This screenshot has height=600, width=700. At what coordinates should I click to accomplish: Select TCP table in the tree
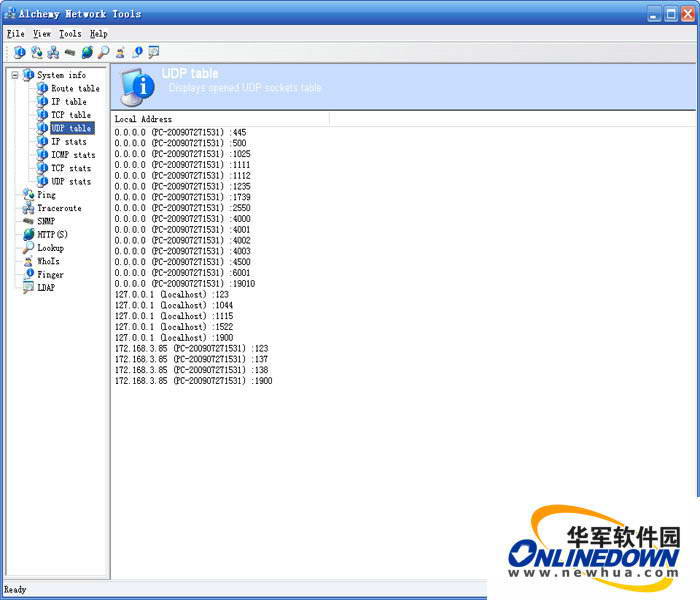click(71, 115)
